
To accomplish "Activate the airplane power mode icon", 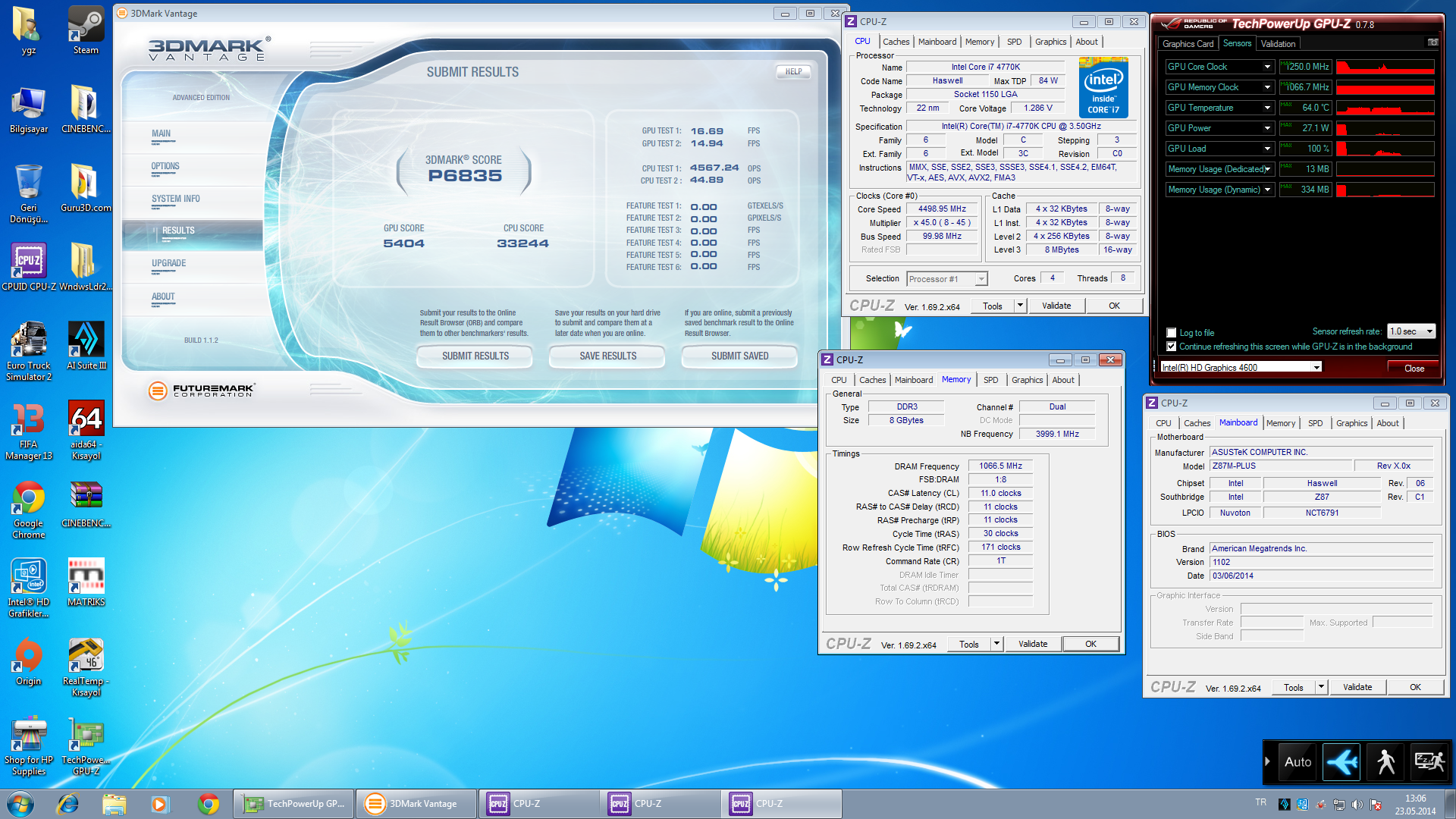I will pos(1341,761).
